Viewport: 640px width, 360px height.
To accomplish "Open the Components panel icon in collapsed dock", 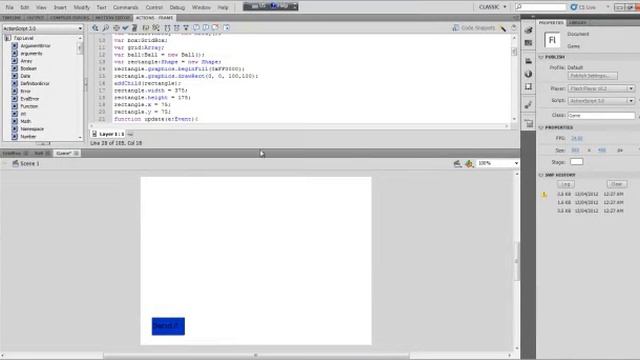I will [x=528, y=123].
